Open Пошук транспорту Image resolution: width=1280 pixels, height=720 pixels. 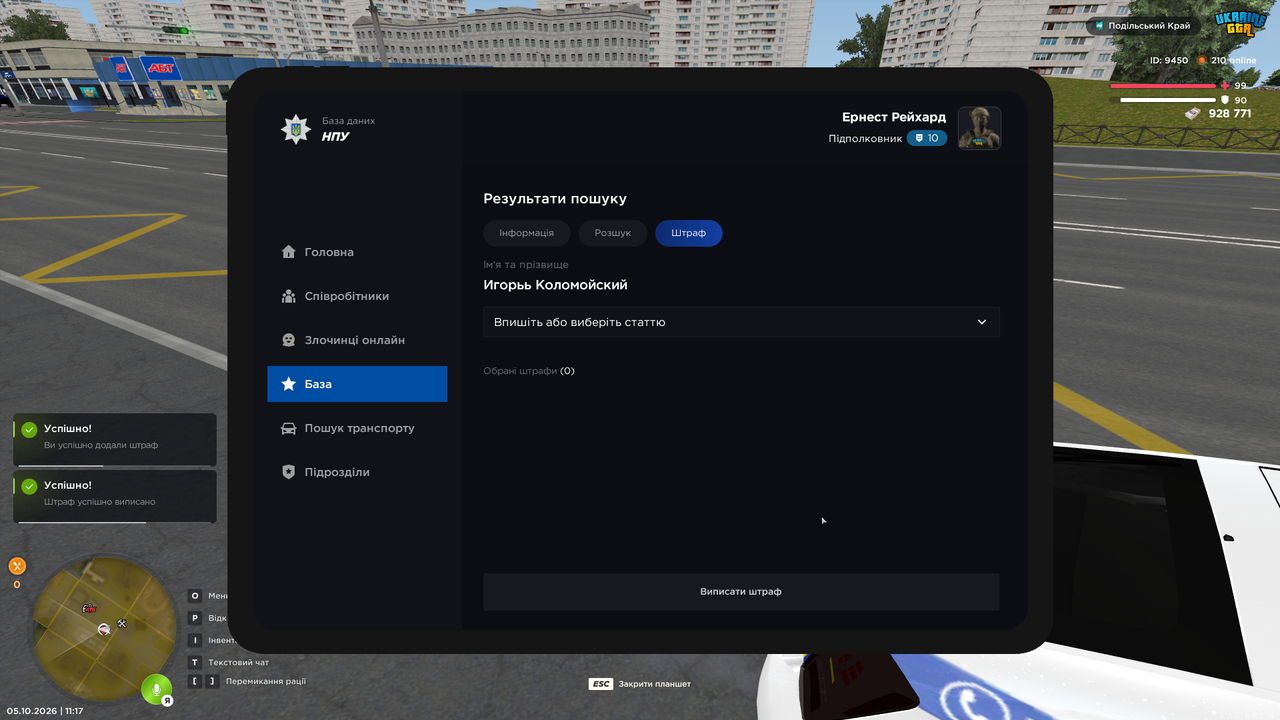[357, 428]
